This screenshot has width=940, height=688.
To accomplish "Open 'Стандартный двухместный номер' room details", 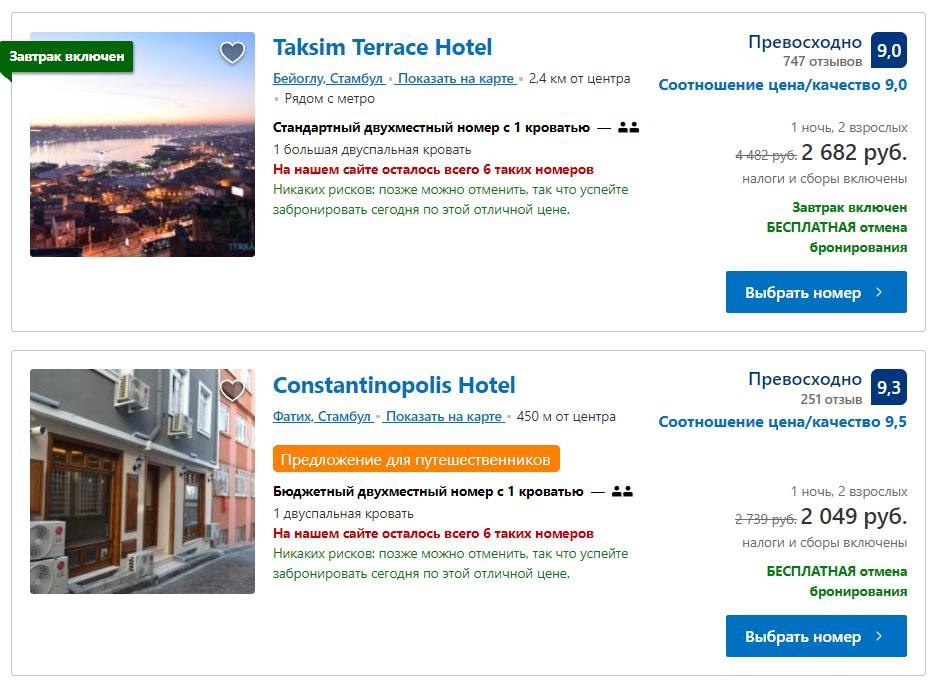I will pyautogui.click(x=431, y=128).
